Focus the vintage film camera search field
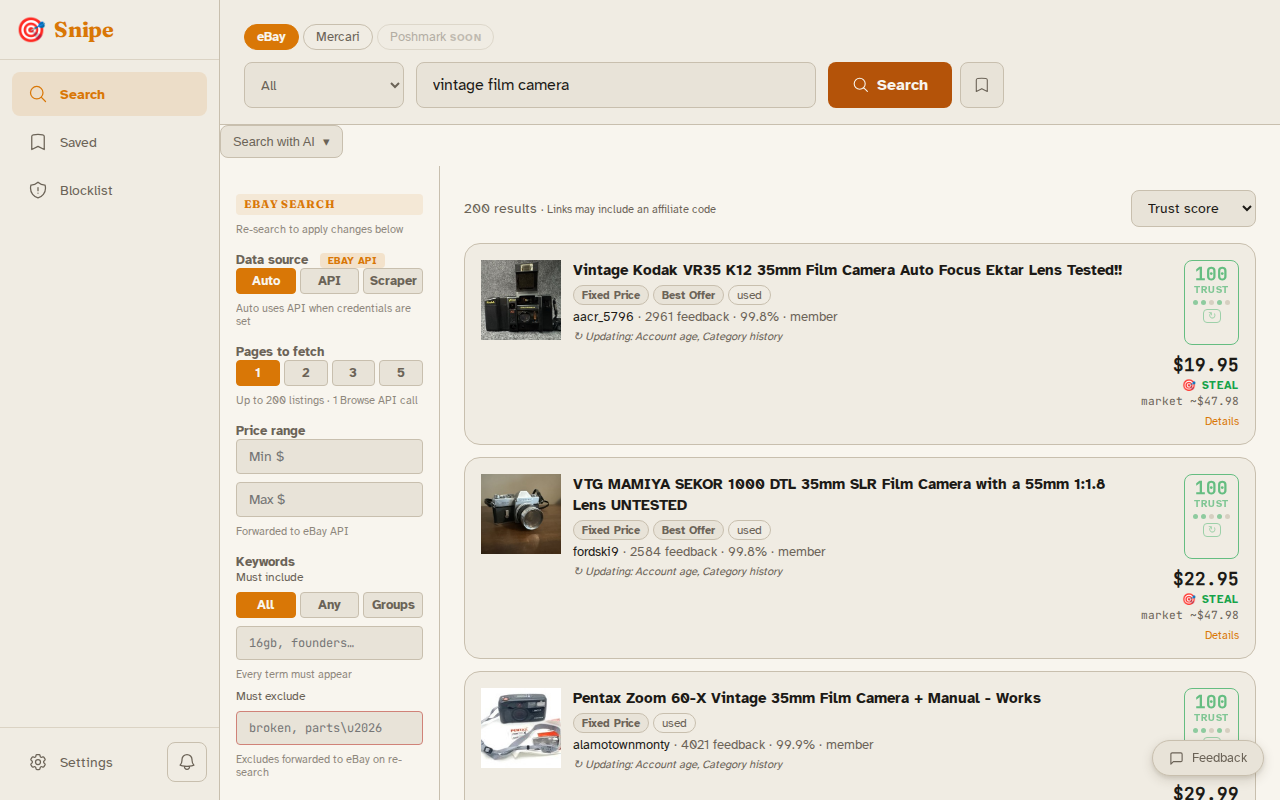This screenshot has width=1280, height=800. coord(616,85)
